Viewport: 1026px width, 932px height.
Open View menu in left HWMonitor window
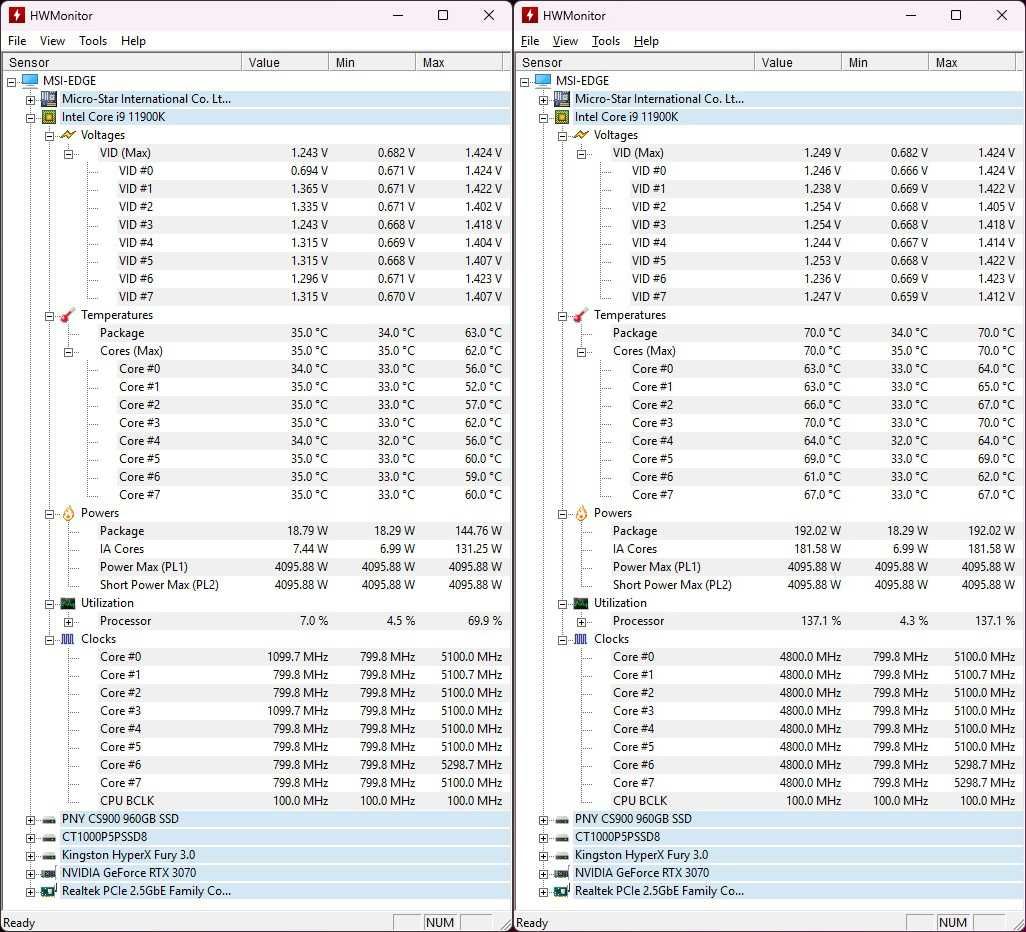[x=52, y=41]
